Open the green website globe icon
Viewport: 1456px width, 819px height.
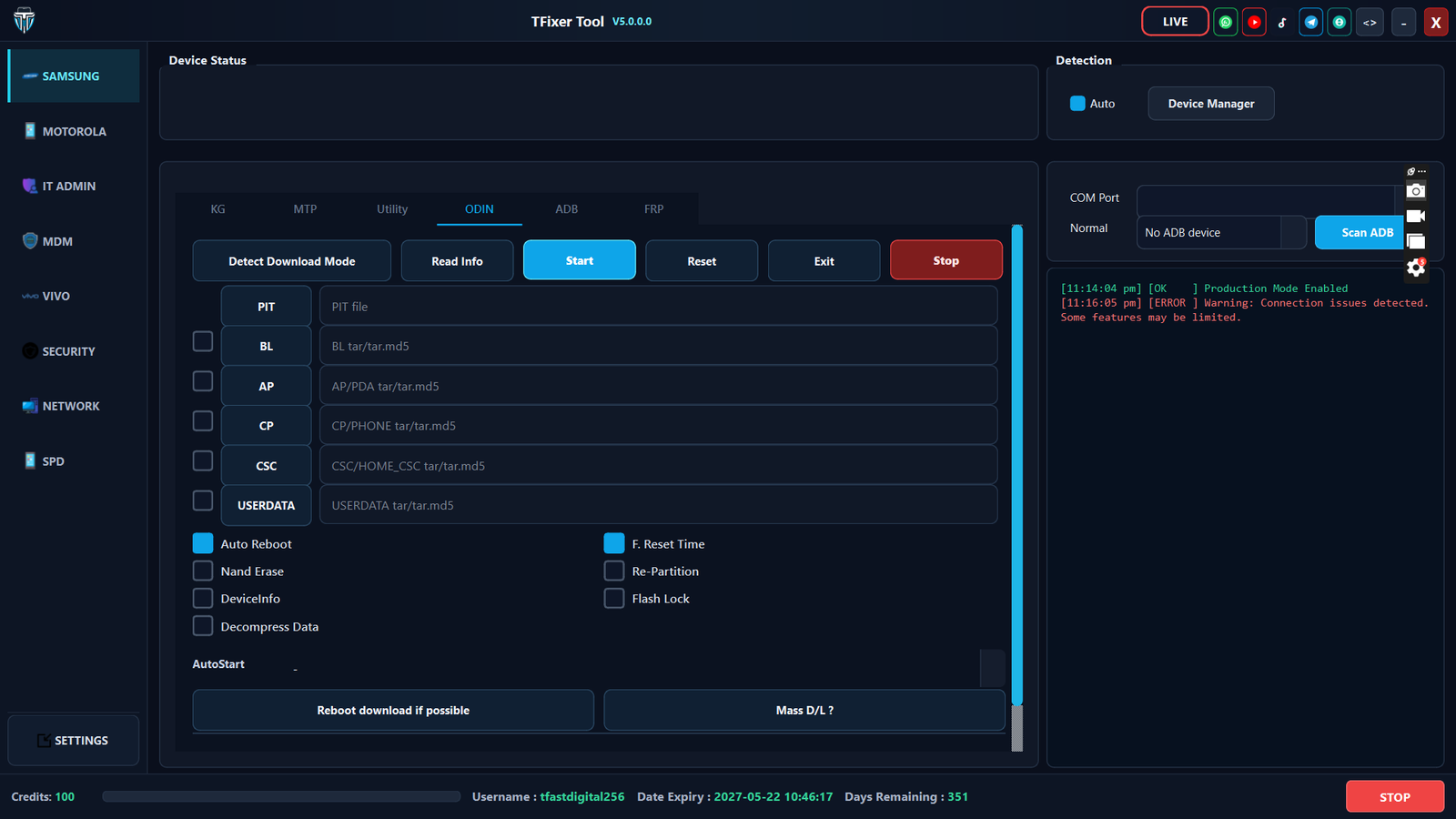[x=1340, y=22]
